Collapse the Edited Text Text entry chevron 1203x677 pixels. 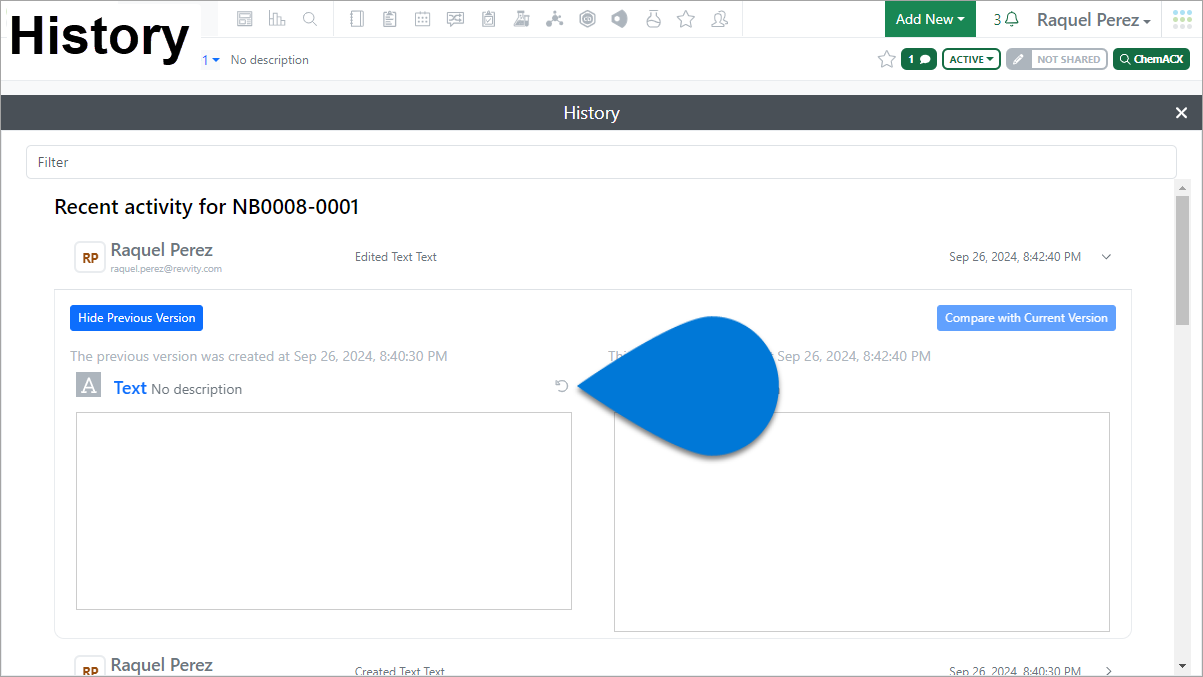[x=1106, y=257]
